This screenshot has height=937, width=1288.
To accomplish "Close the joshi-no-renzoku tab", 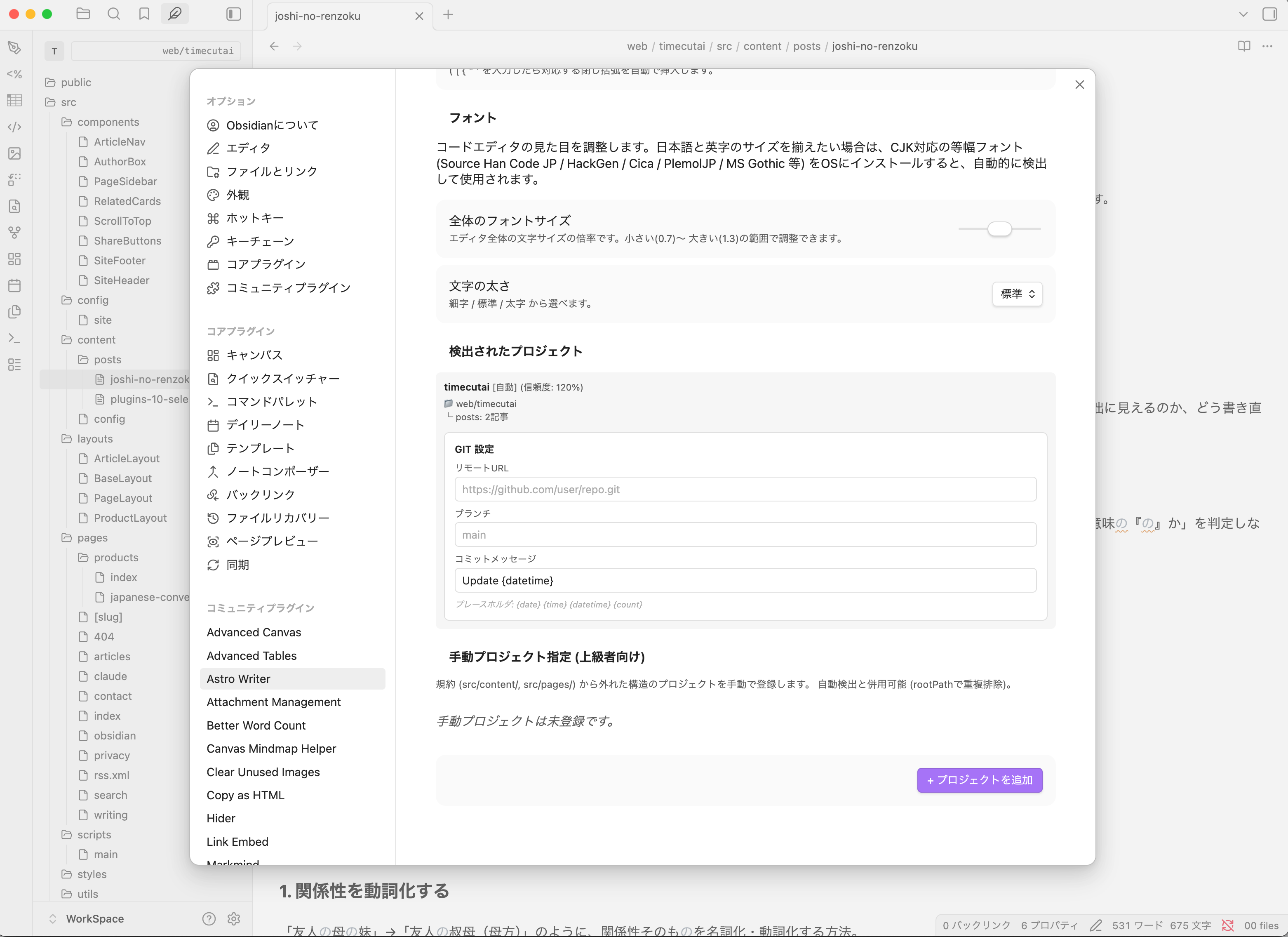I will pos(419,16).
